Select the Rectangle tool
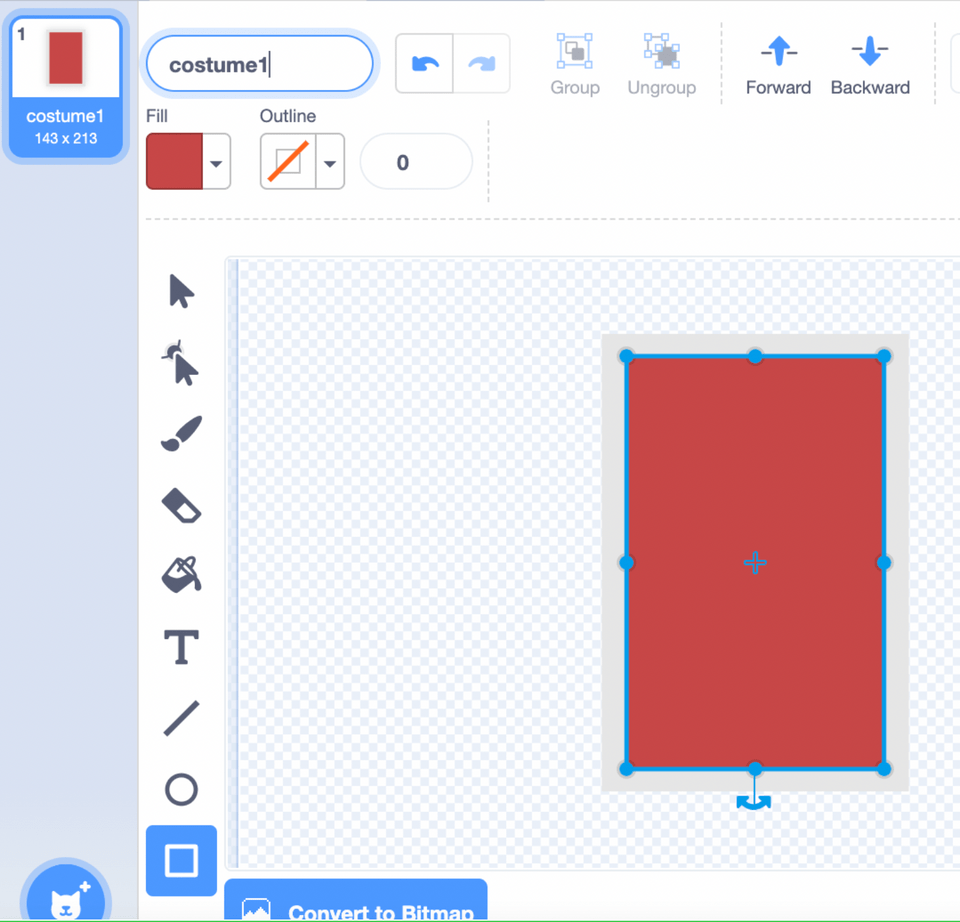Image resolution: width=960 pixels, height=922 pixels. click(x=180, y=860)
